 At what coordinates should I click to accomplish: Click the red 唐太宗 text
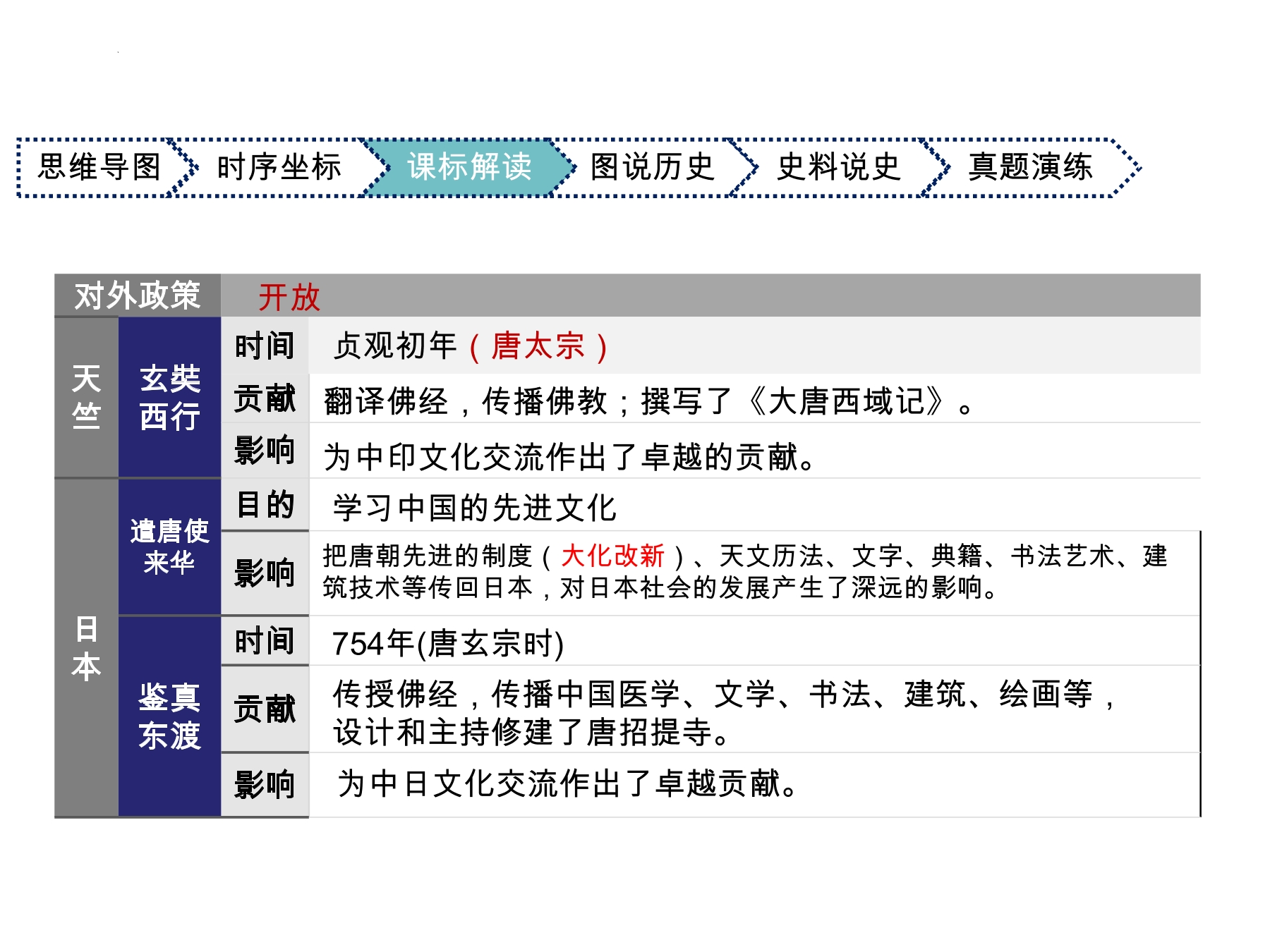[x=538, y=346]
